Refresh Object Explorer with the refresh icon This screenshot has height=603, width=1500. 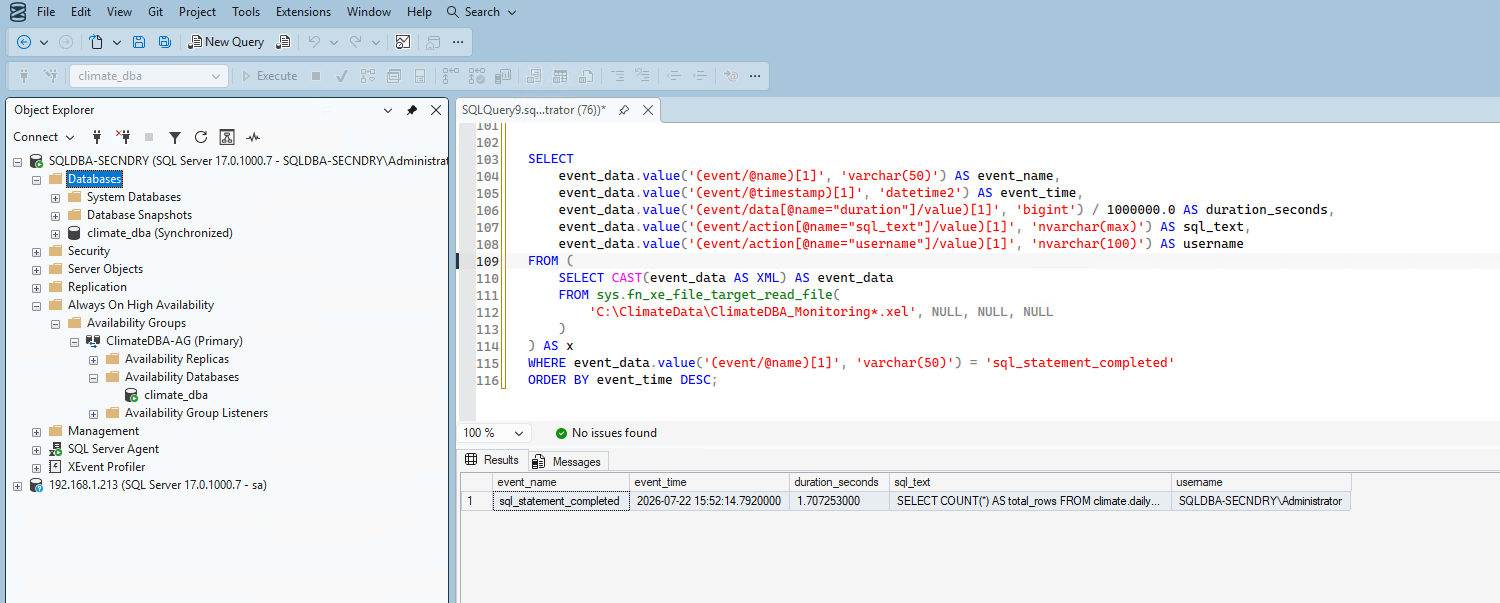pos(201,137)
